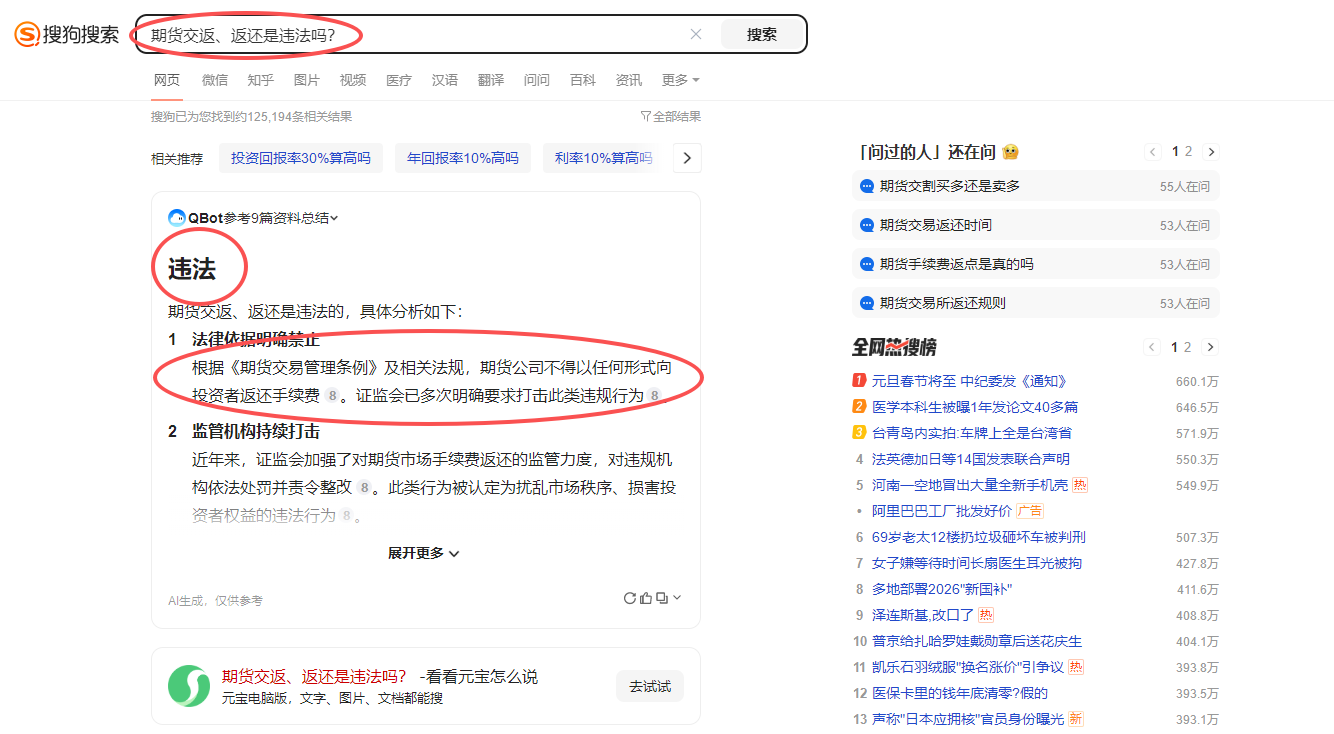Image resolution: width=1334 pixels, height=734 pixels.
Task: Show next related suggestions with arrow
Action: pyautogui.click(x=687, y=158)
